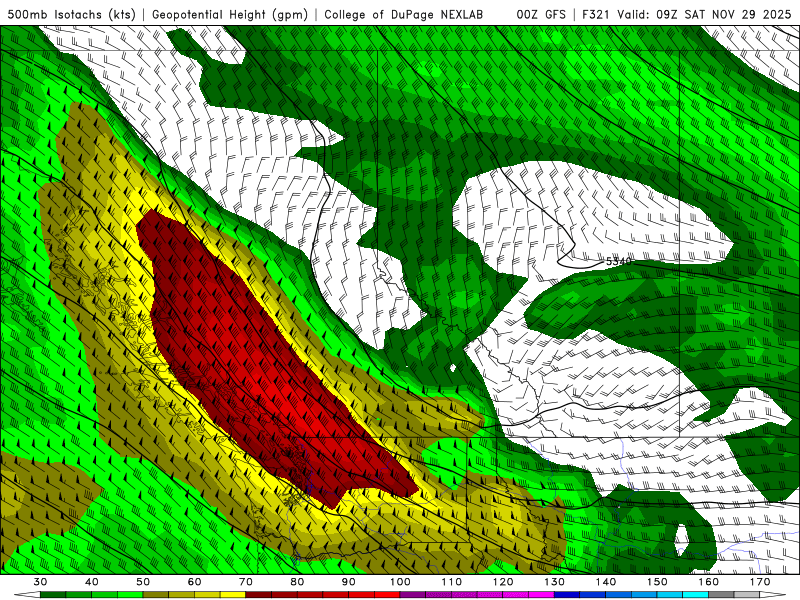Select the dark blue 130-135 kt legend swatch

point(567,595)
